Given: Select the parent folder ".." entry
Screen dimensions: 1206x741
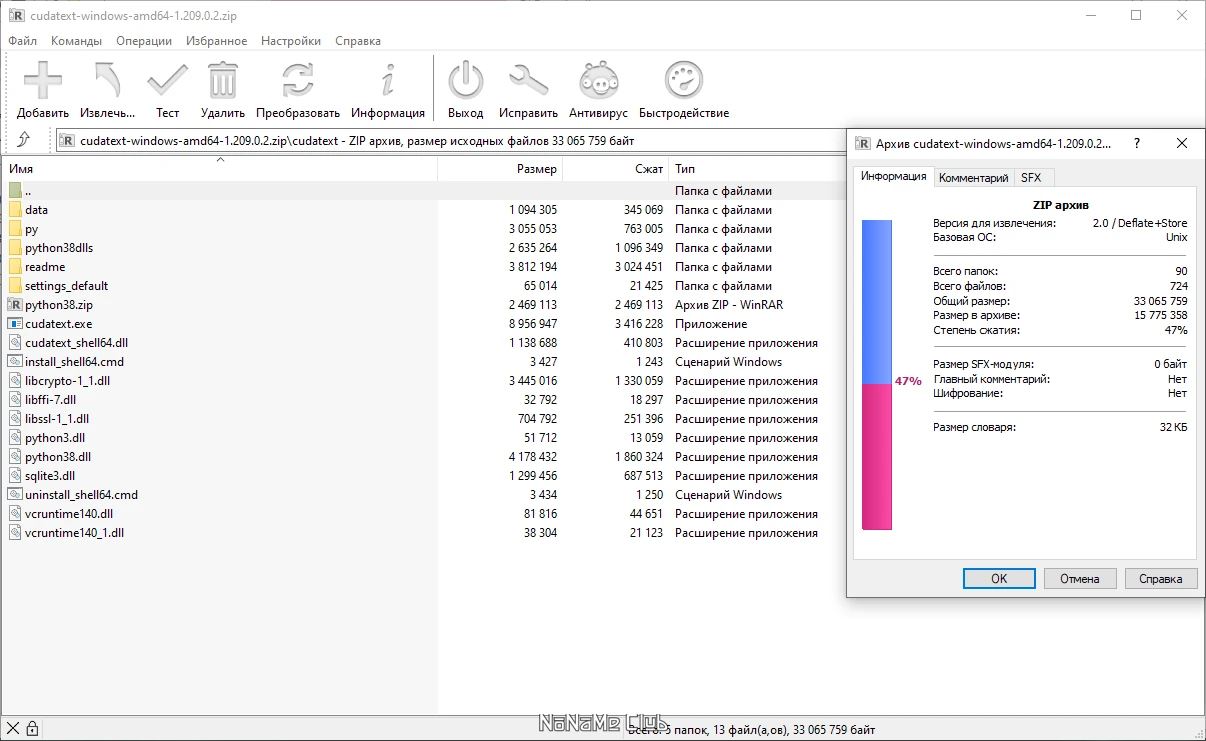Looking at the screenshot, I should pyautogui.click(x=28, y=191).
